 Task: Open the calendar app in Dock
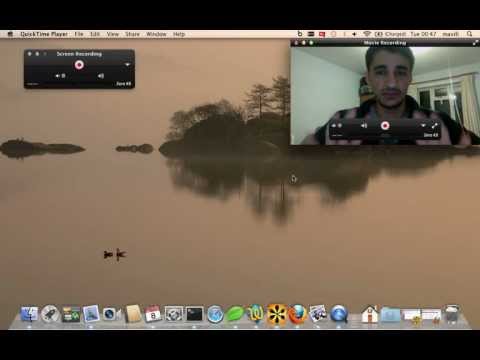click(x=153, y=314)
